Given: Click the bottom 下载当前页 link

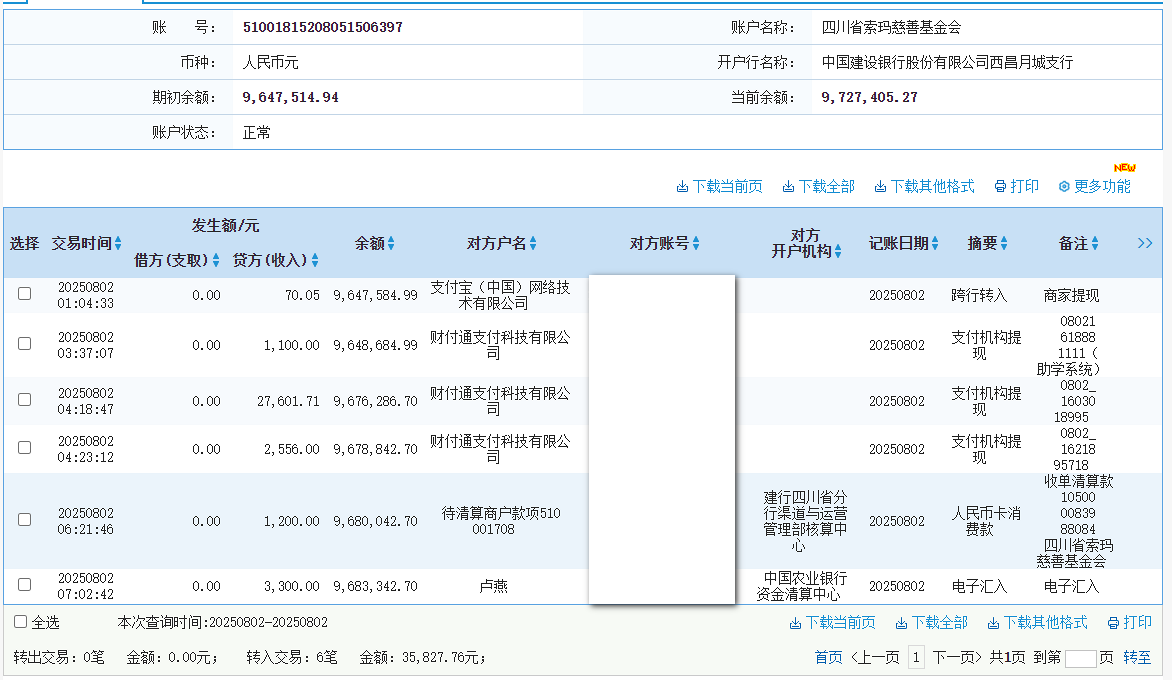Looking at the screenshot, I should (x=833, y=622).
